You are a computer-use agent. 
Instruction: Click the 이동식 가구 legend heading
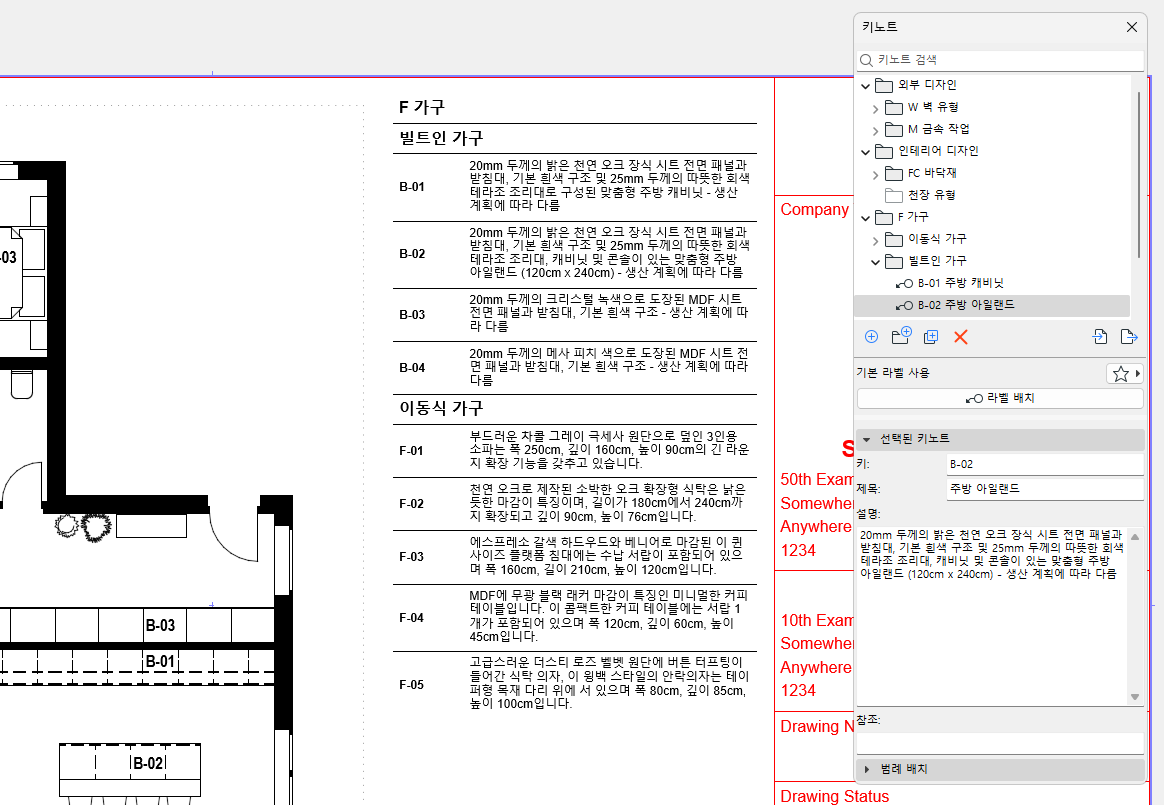pyautogui.click(x=441, y=408)
